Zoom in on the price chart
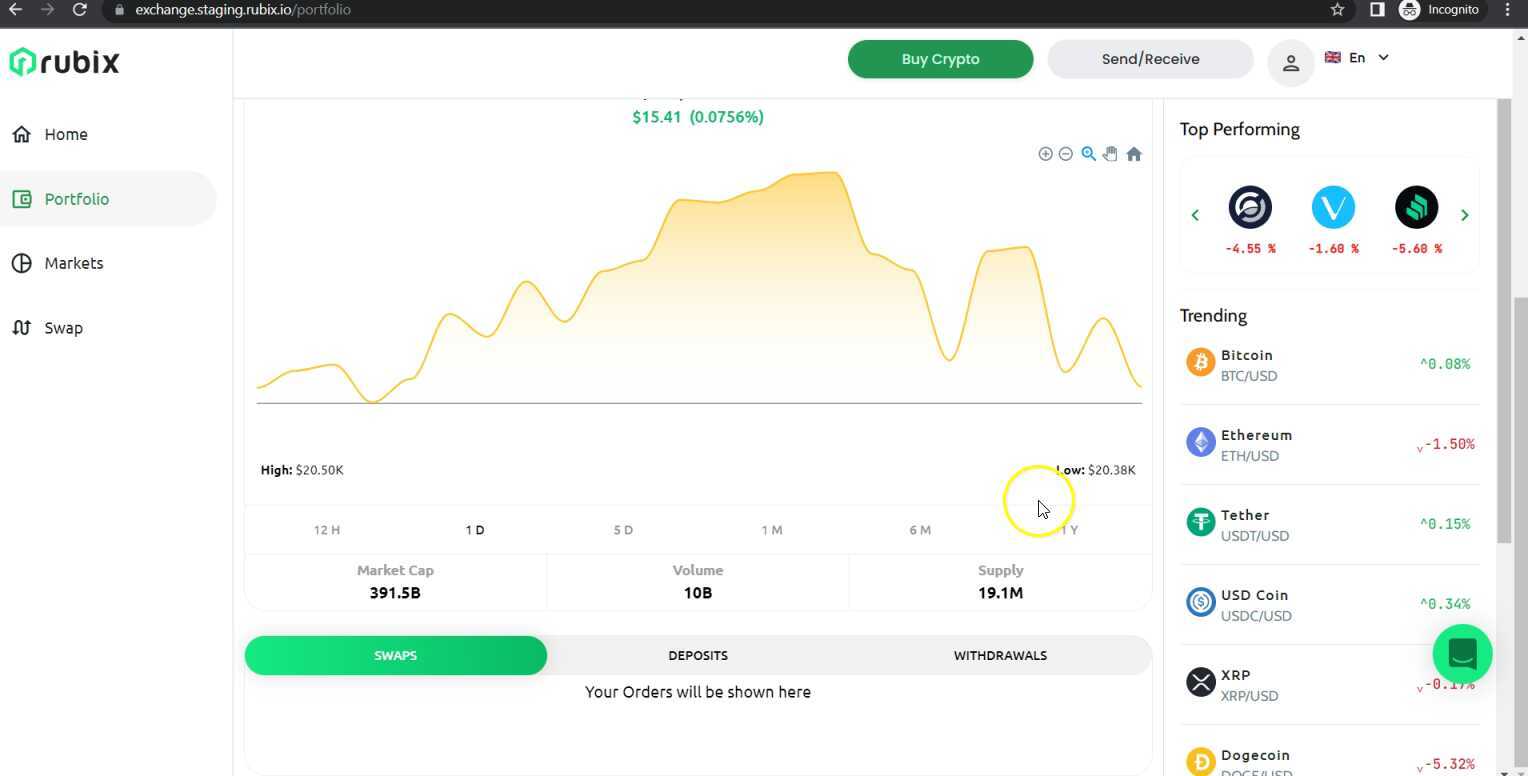The width and height of the screenshot is (1528, 776). [1045, 153]
